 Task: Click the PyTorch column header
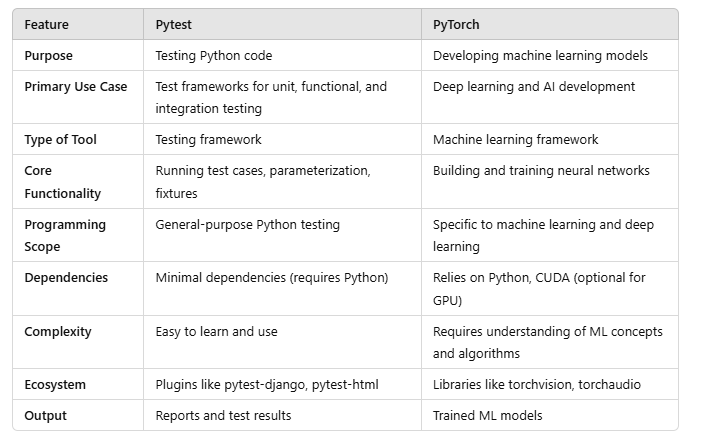pyautogui.click(x=458, y=24)
